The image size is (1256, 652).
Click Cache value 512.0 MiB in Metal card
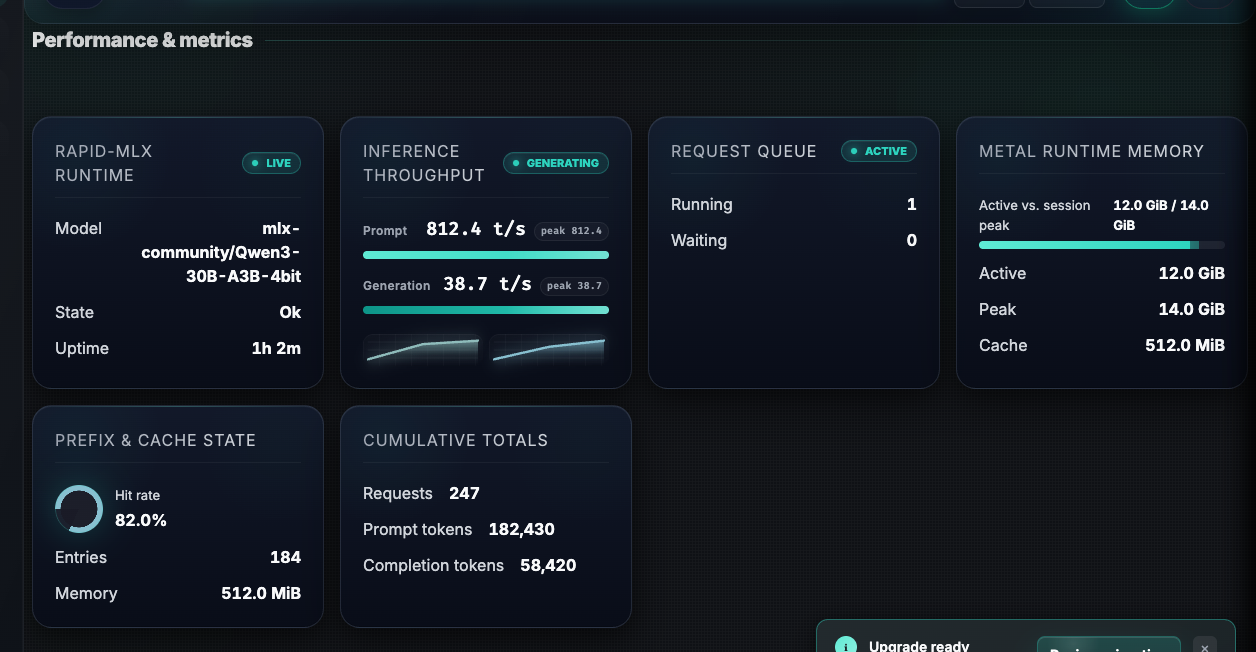1185,345
